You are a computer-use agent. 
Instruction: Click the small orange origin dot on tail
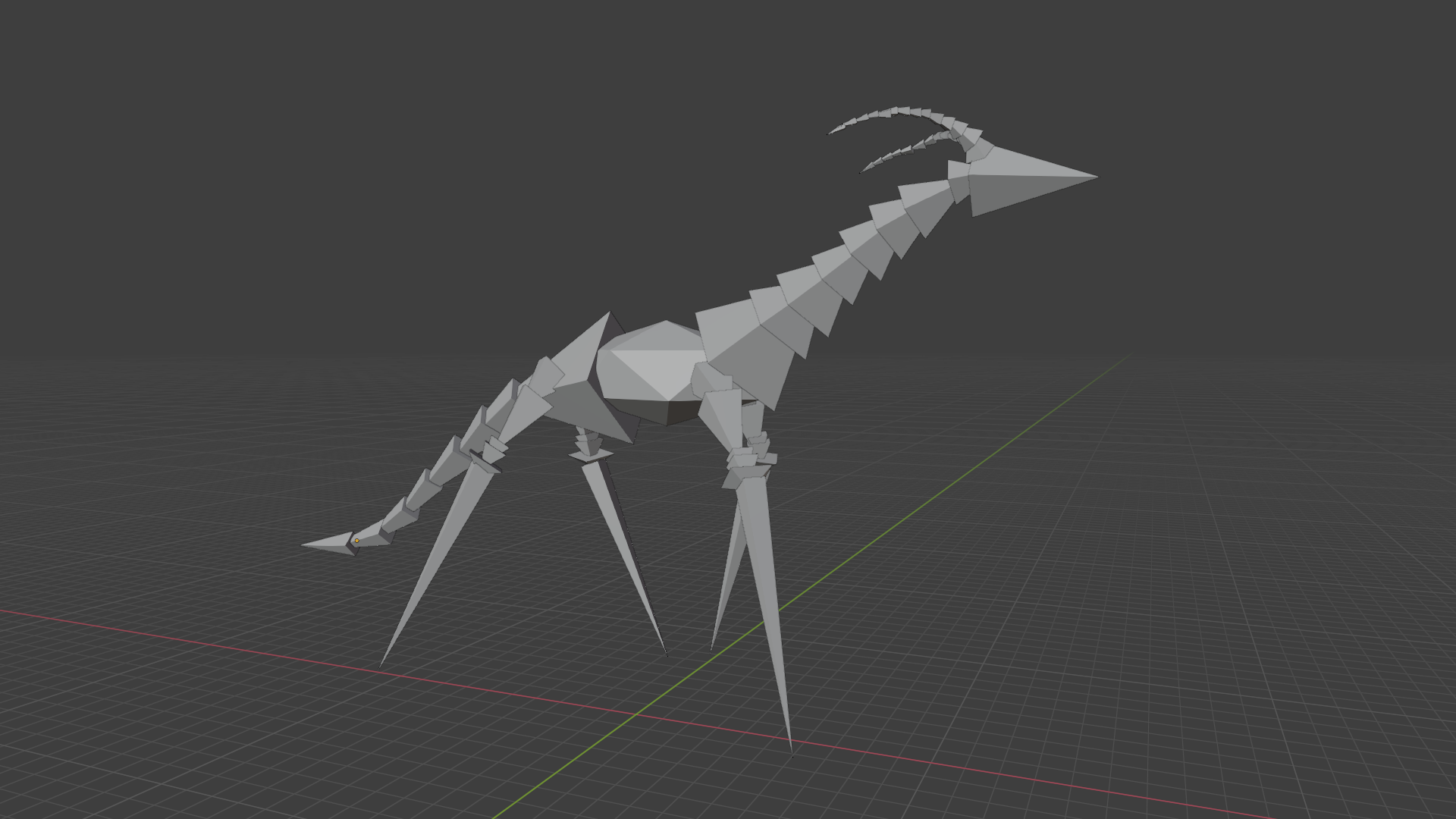pos(356,541)
